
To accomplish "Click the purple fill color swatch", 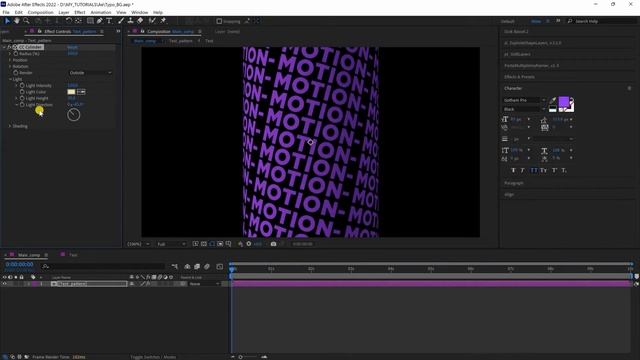I will point(564,102).
